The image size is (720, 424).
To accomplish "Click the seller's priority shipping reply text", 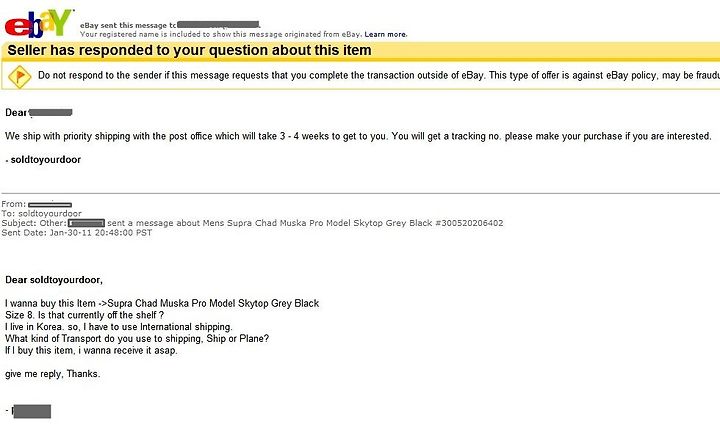I will 358,136.
